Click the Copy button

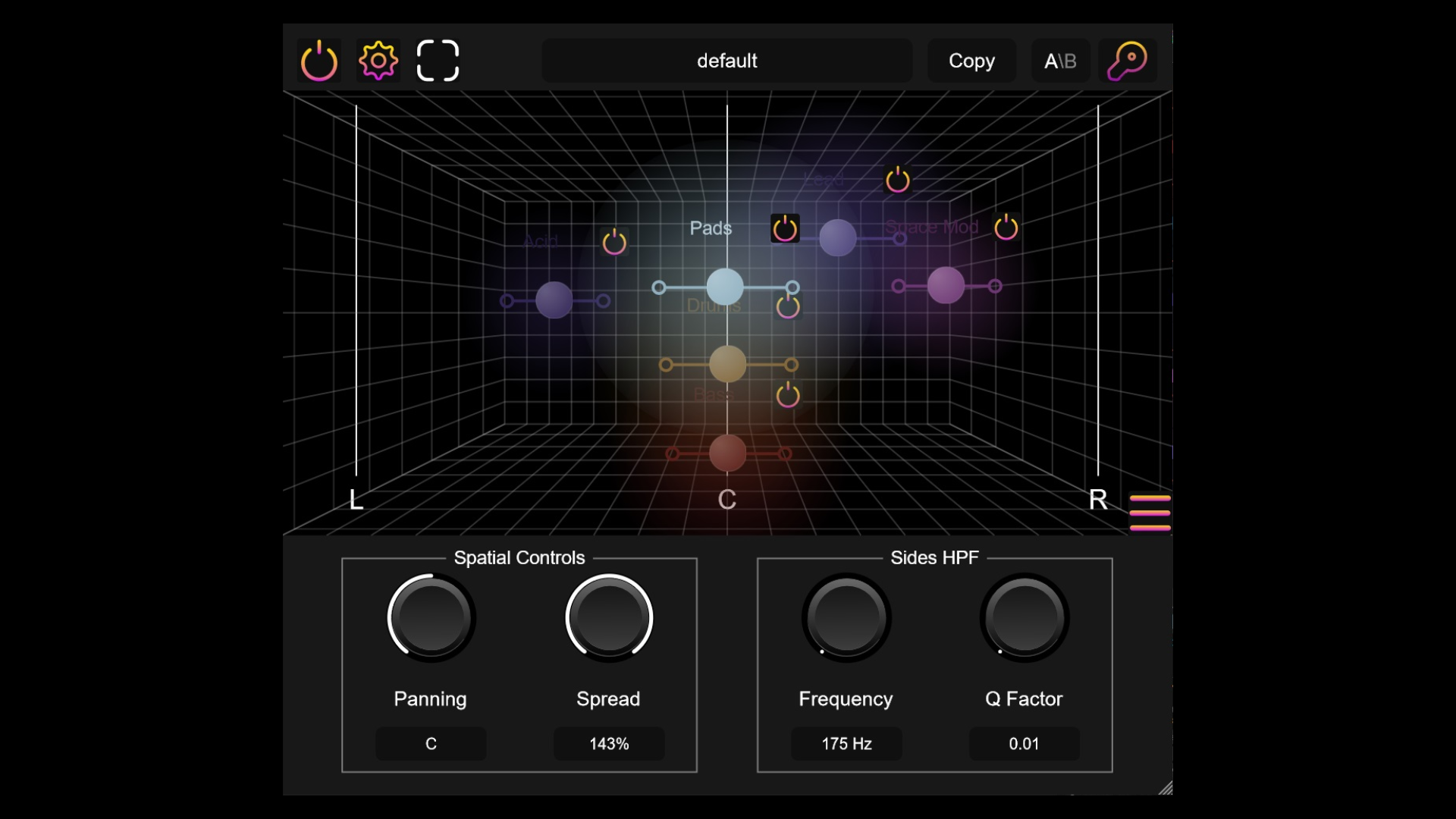(971, 61)
